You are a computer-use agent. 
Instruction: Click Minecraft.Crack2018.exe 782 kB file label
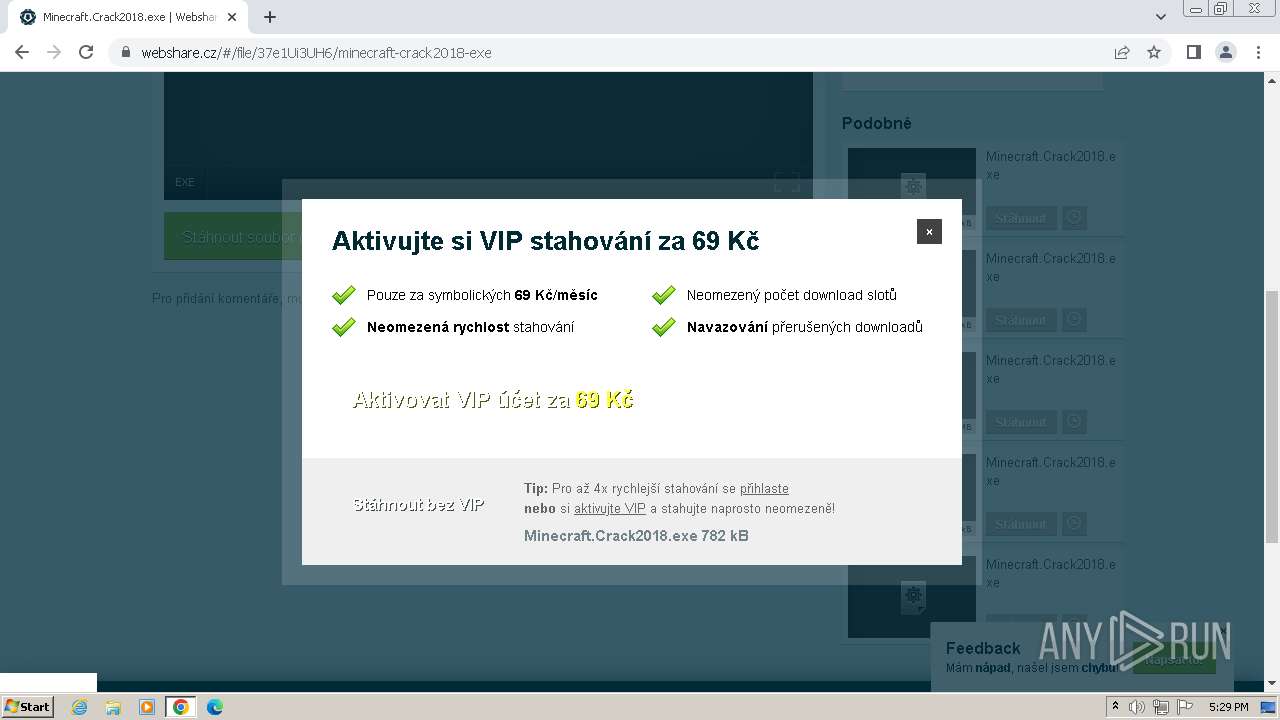[636, 536]
